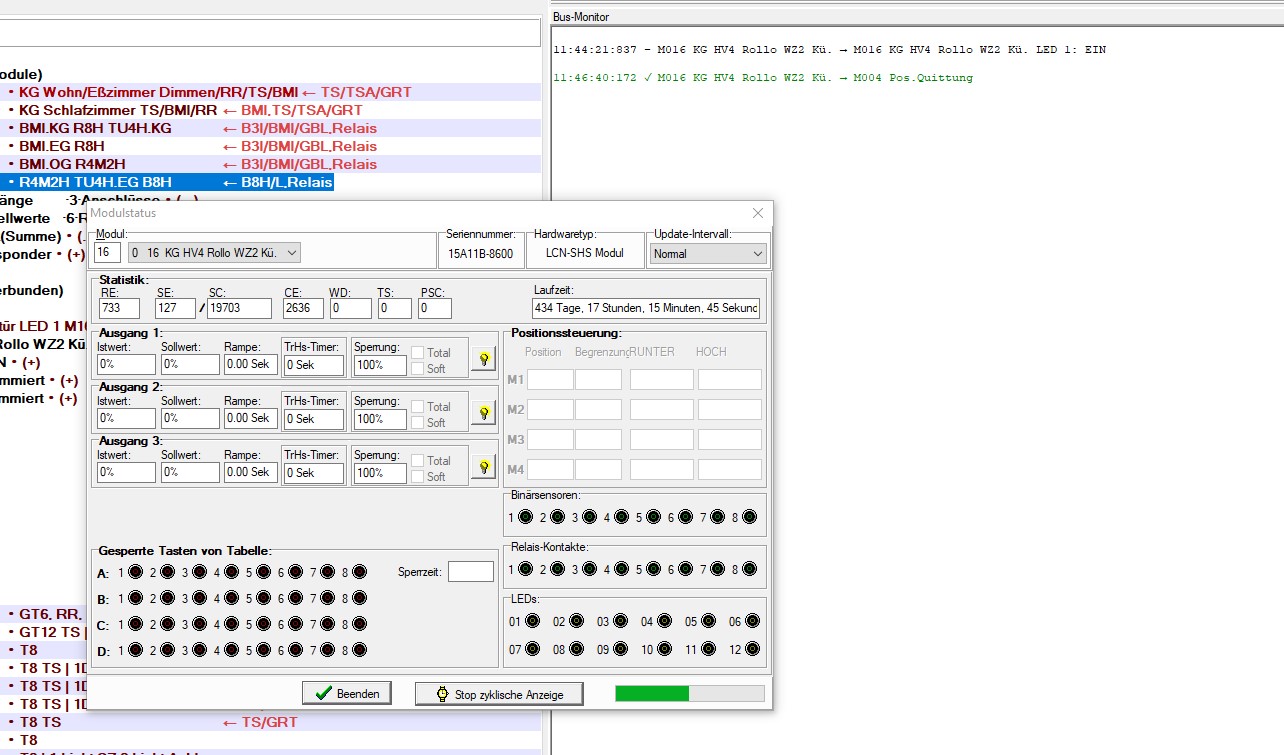The image size is (1284, 755).
Task: Click table D key 8 lock indicator
Action: 359,651
